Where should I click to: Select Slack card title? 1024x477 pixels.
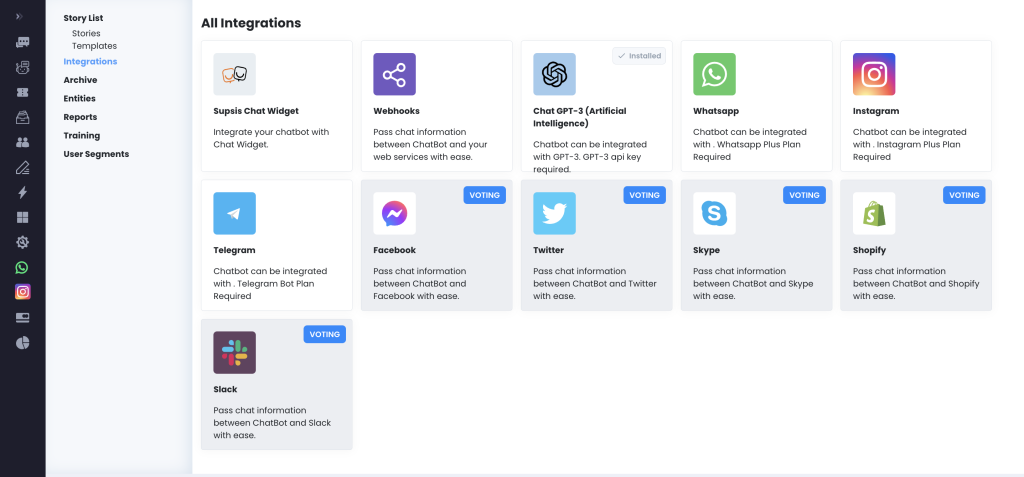225,389
